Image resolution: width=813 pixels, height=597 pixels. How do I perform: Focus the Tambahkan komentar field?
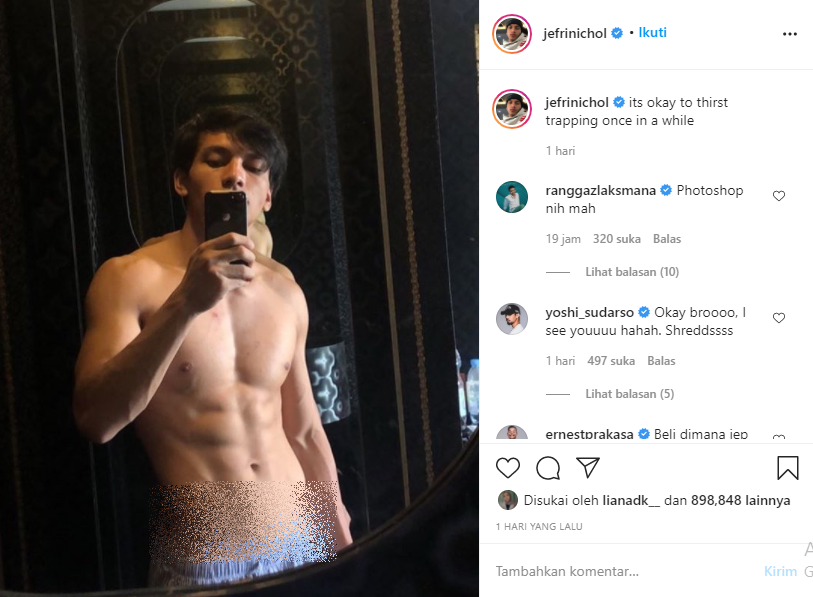pyautogui.click(x=625, y=571)
